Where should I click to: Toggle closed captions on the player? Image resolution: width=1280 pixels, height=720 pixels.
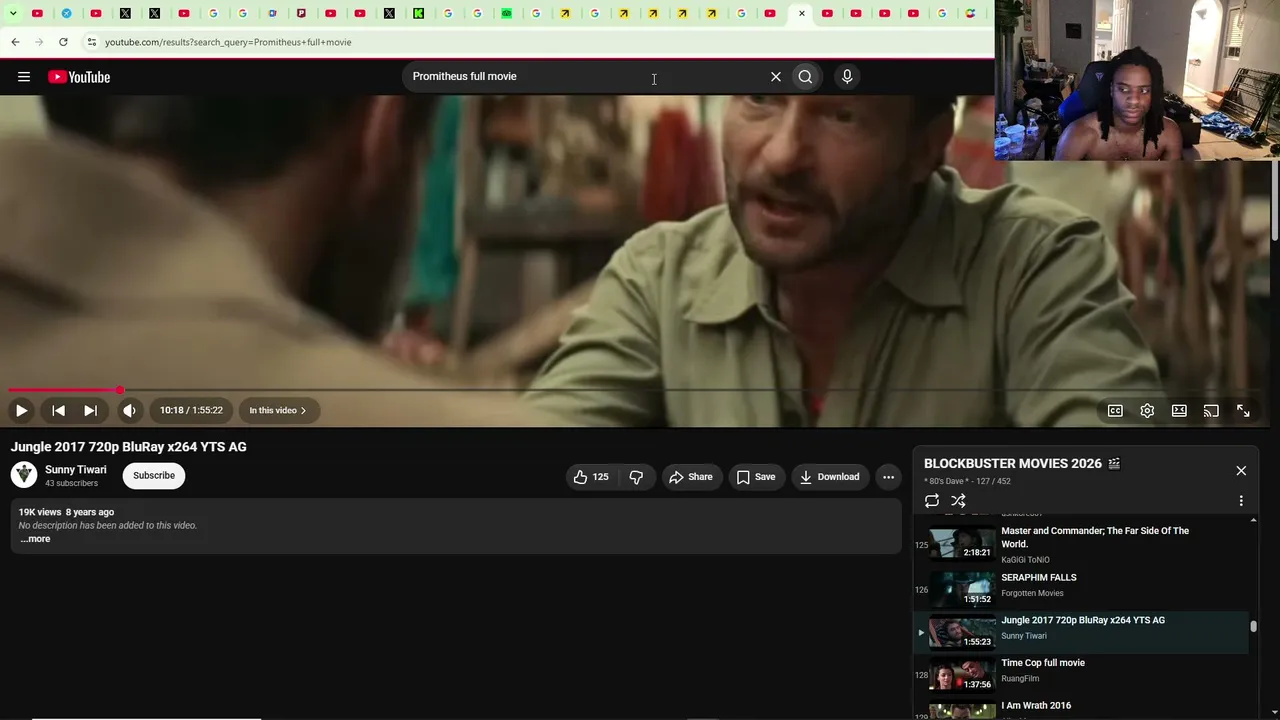(x=1115, y=411)
